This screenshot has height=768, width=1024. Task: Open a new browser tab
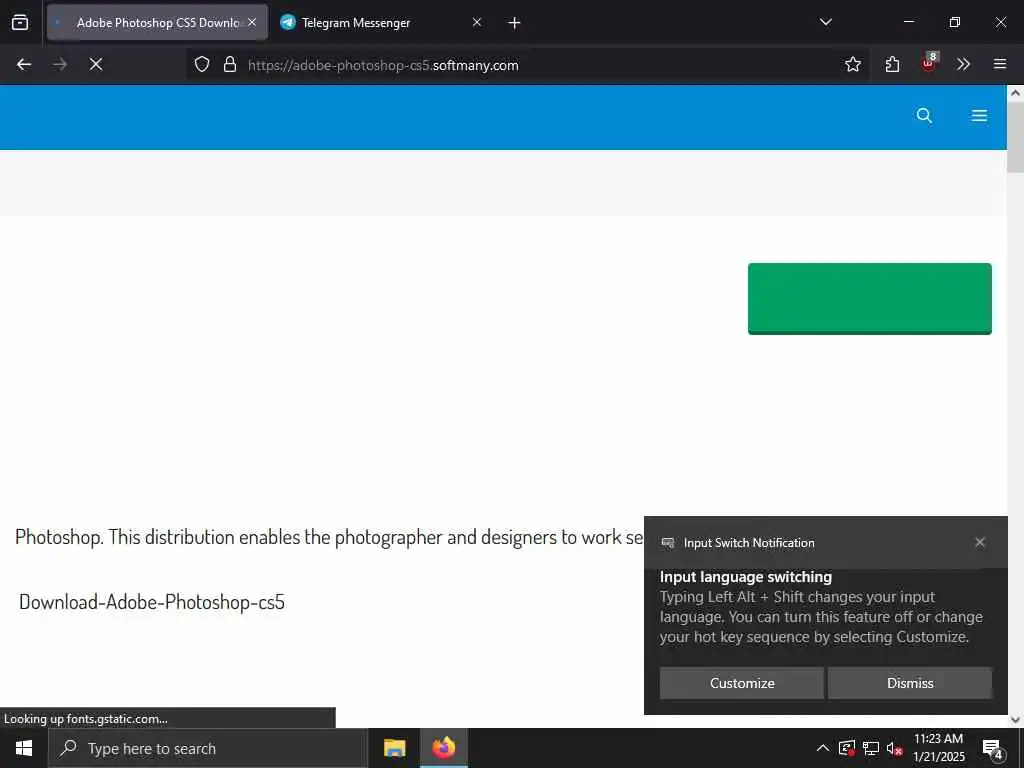pyautogui.click(x=514, y=23)
